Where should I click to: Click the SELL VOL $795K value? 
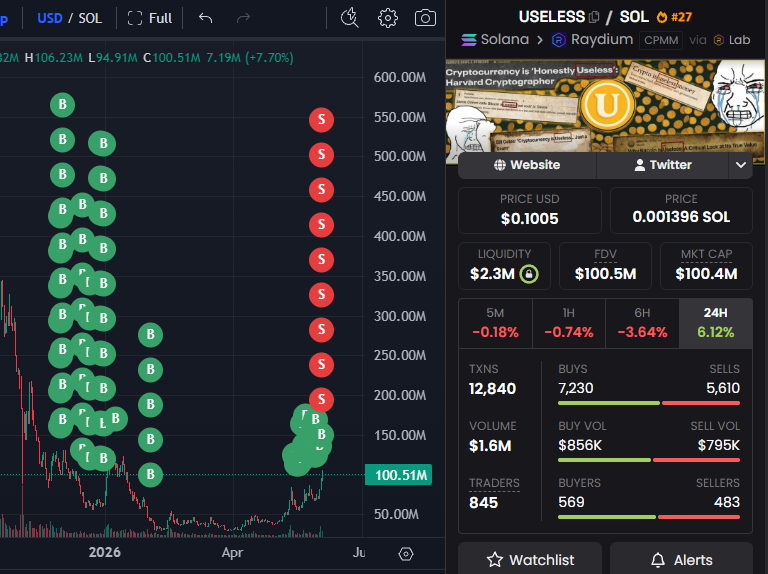[719, 445]
